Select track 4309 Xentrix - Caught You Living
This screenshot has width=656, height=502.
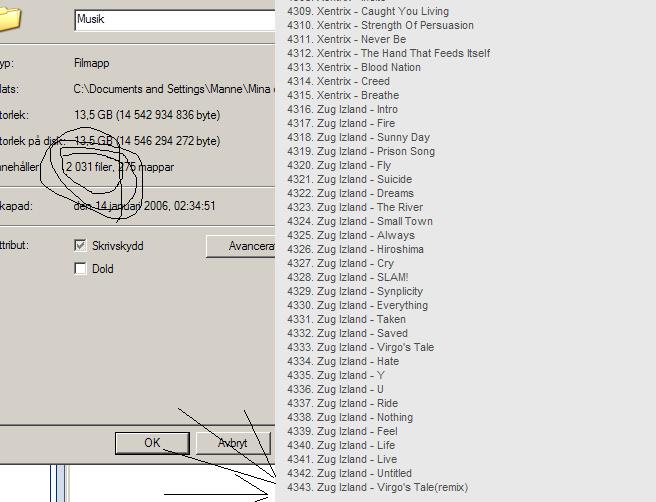coord(368,11)
